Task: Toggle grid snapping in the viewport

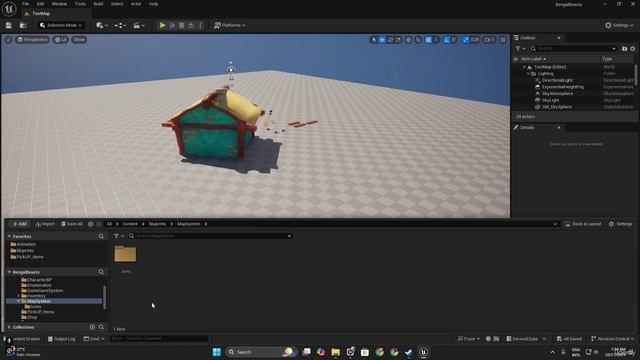Action: pos(429,40)
